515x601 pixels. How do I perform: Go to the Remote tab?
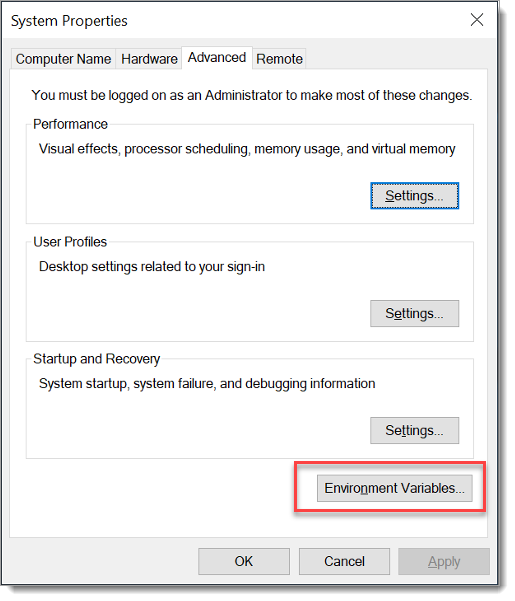(x=279, y=59)
